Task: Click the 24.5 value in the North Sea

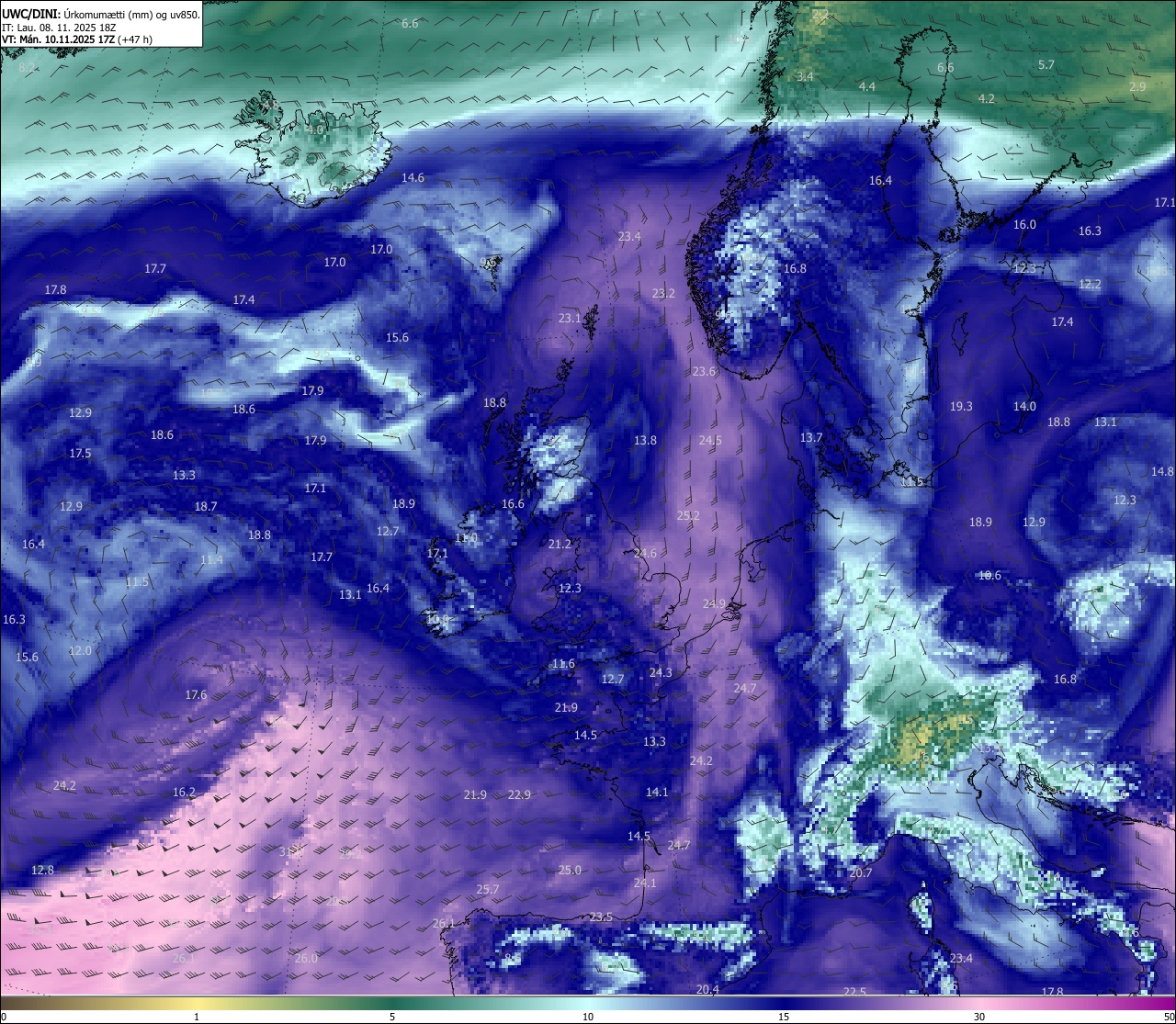Action: (710, 440)
